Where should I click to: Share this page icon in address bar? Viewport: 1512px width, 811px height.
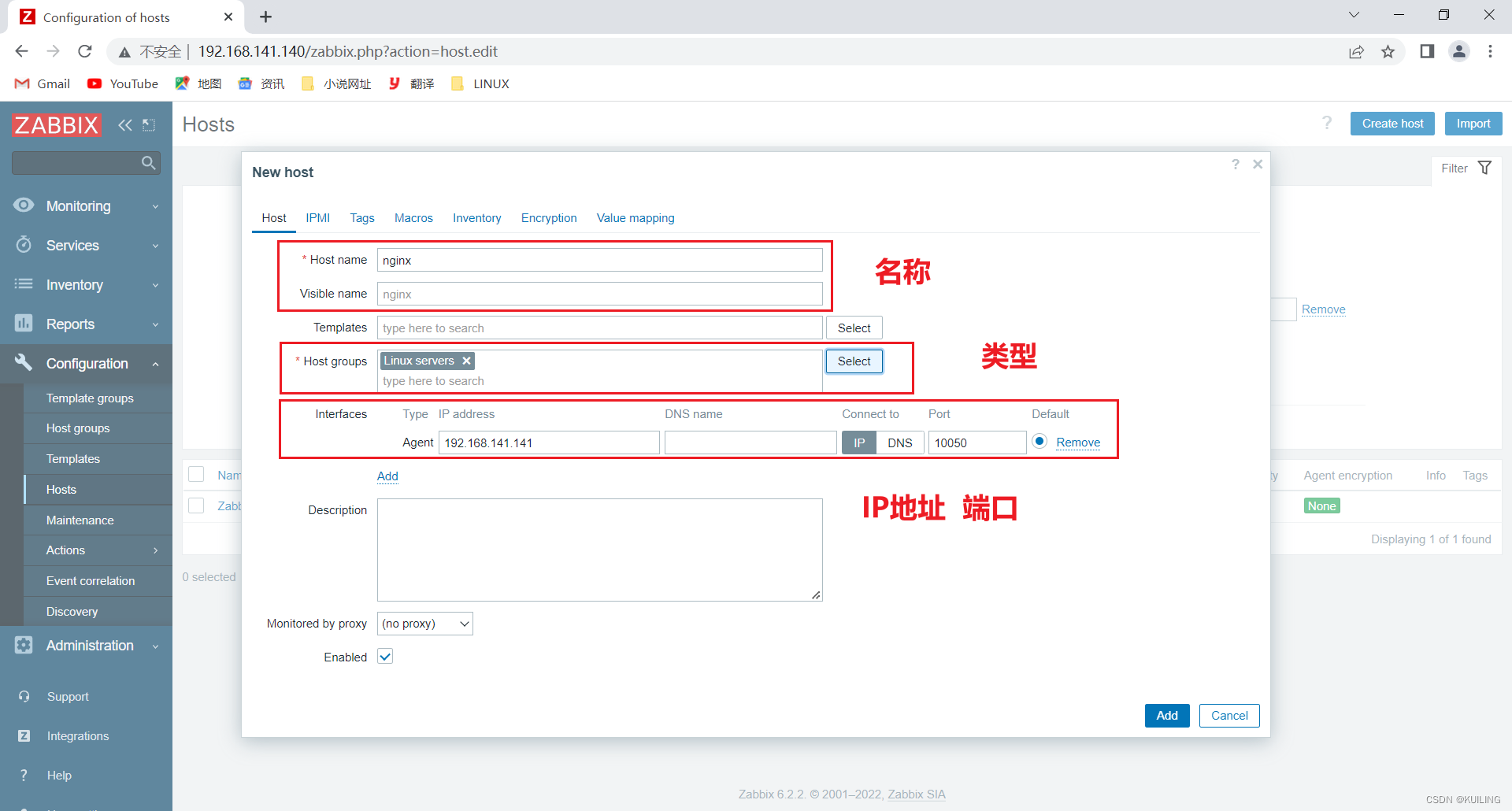pyautogui.click(x=1356, y=52)
